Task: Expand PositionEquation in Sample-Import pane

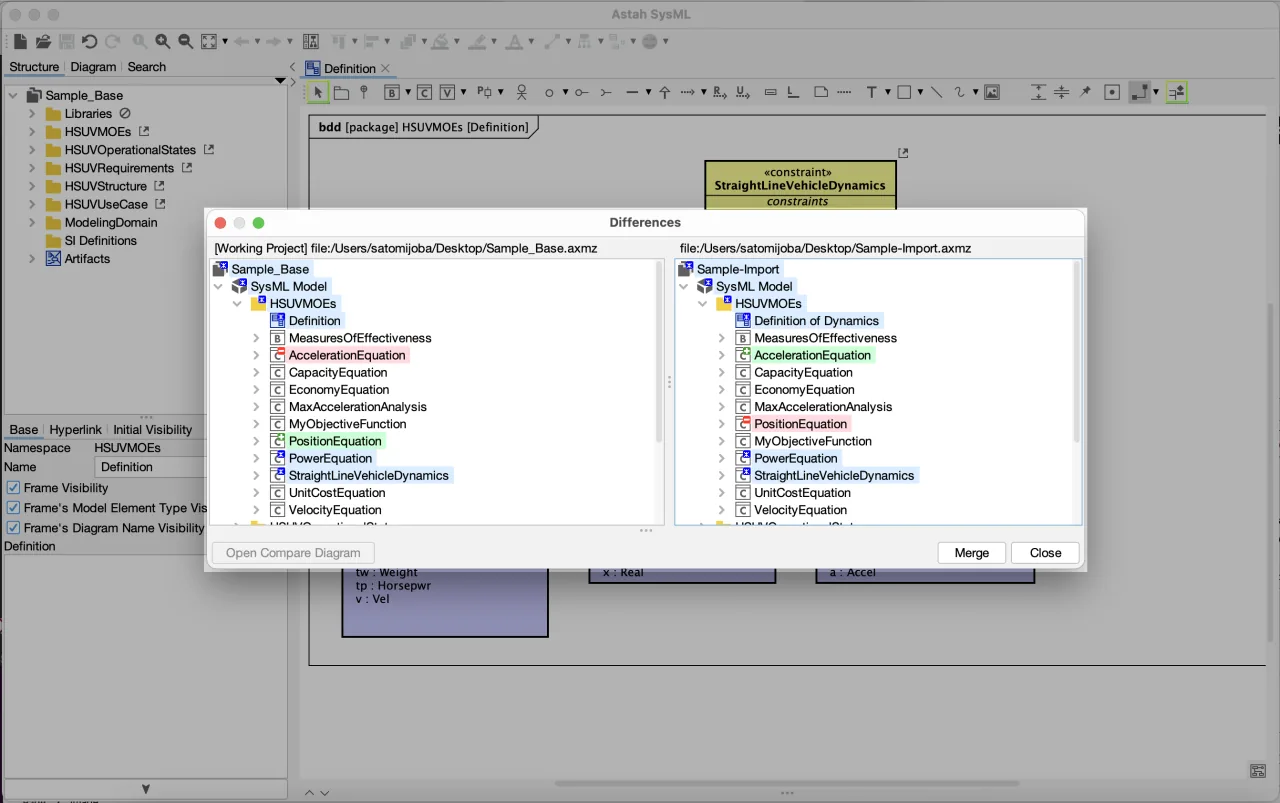Action: click(721, 424)
